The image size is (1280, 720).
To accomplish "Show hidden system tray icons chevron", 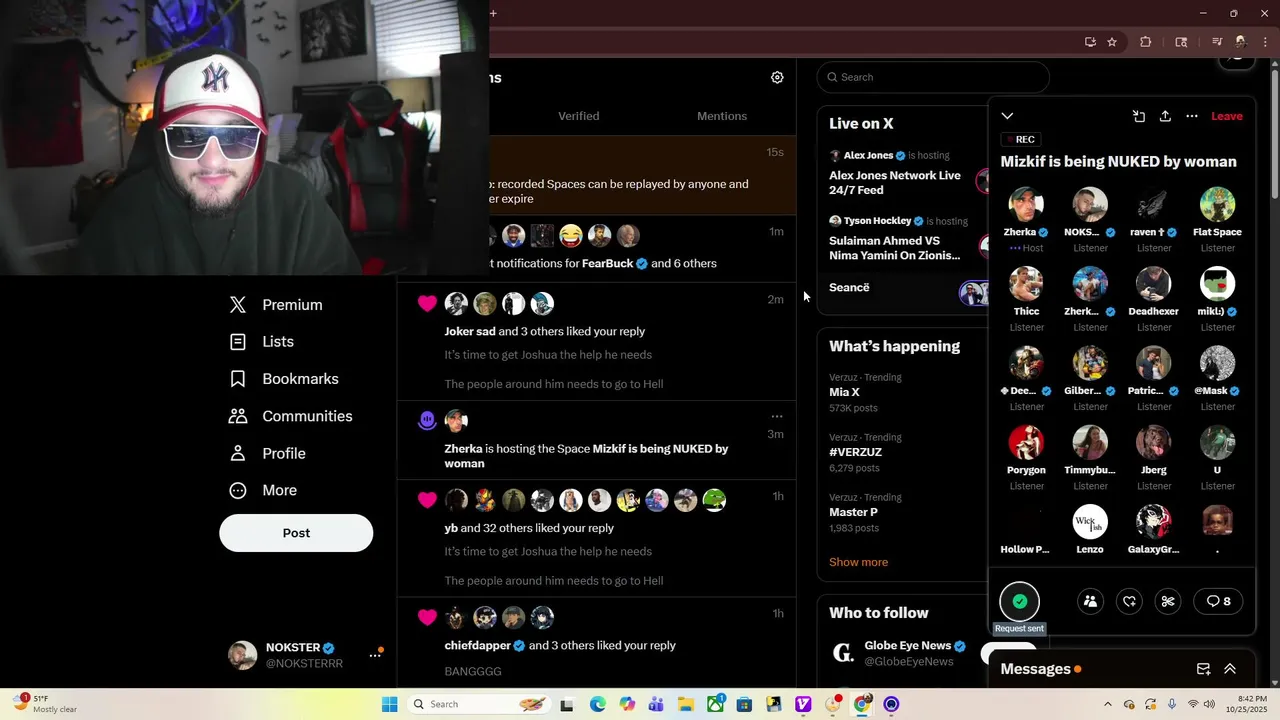I will 1107,704.
